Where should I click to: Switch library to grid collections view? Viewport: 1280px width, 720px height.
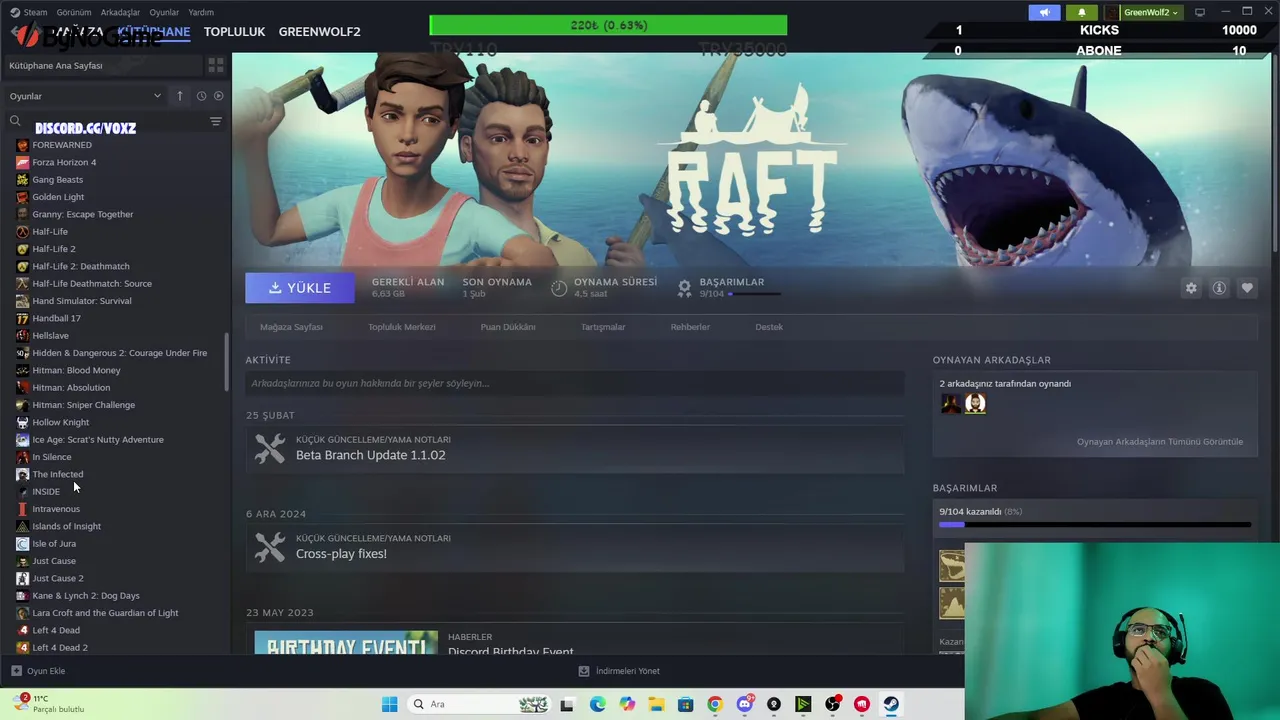point(216,65)
